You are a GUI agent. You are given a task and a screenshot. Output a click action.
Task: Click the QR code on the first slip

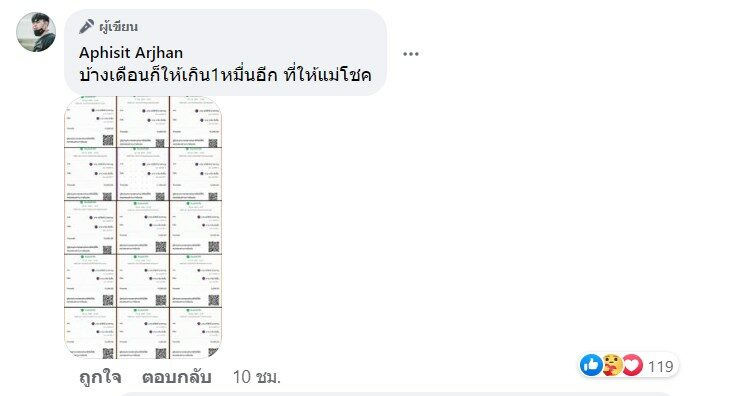[108, 140]
